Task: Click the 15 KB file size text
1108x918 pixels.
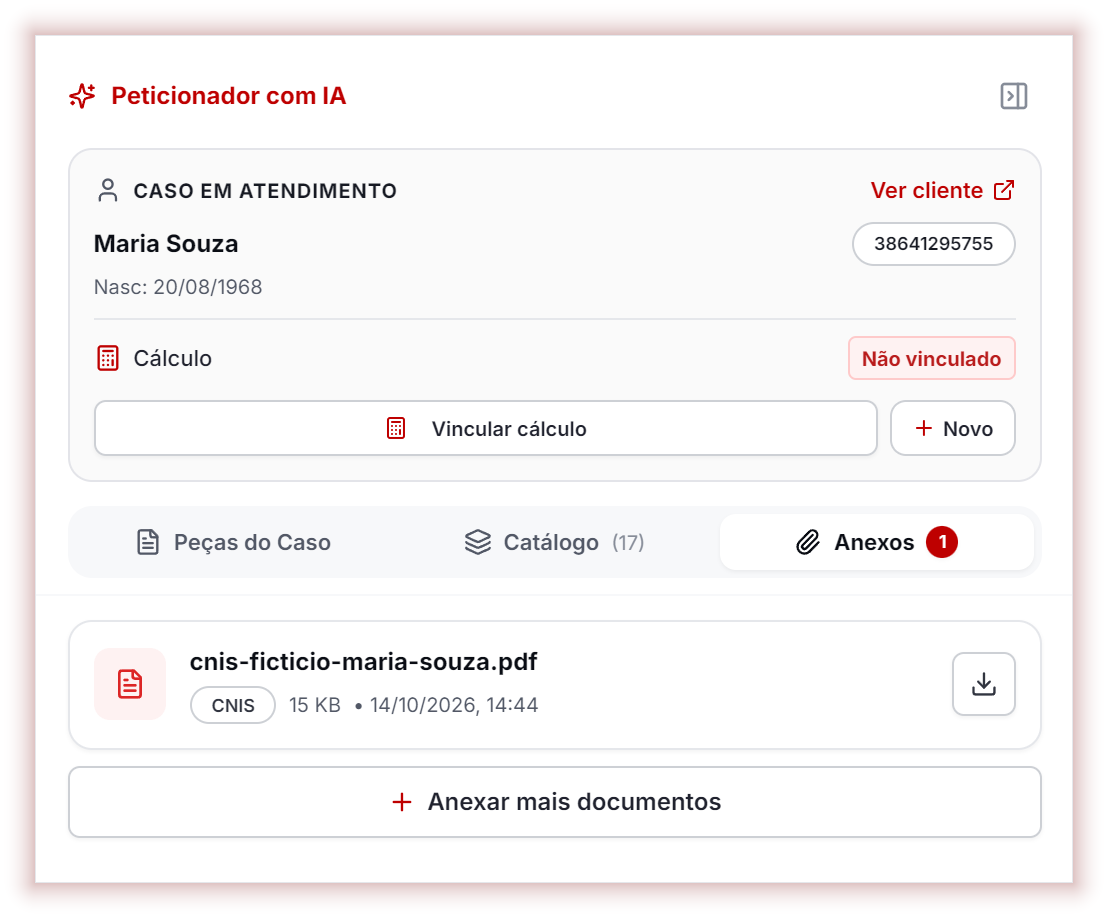Action: [314, 705]
